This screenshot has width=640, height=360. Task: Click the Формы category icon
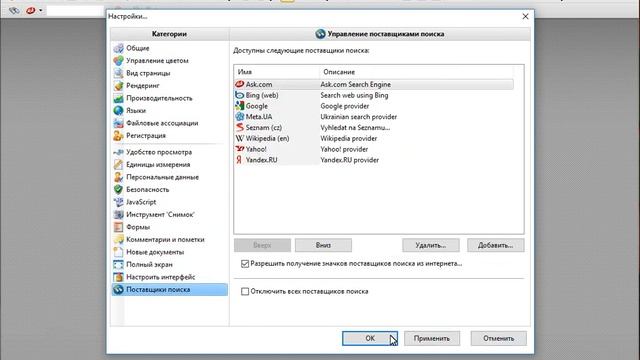(x=118, y=227)
